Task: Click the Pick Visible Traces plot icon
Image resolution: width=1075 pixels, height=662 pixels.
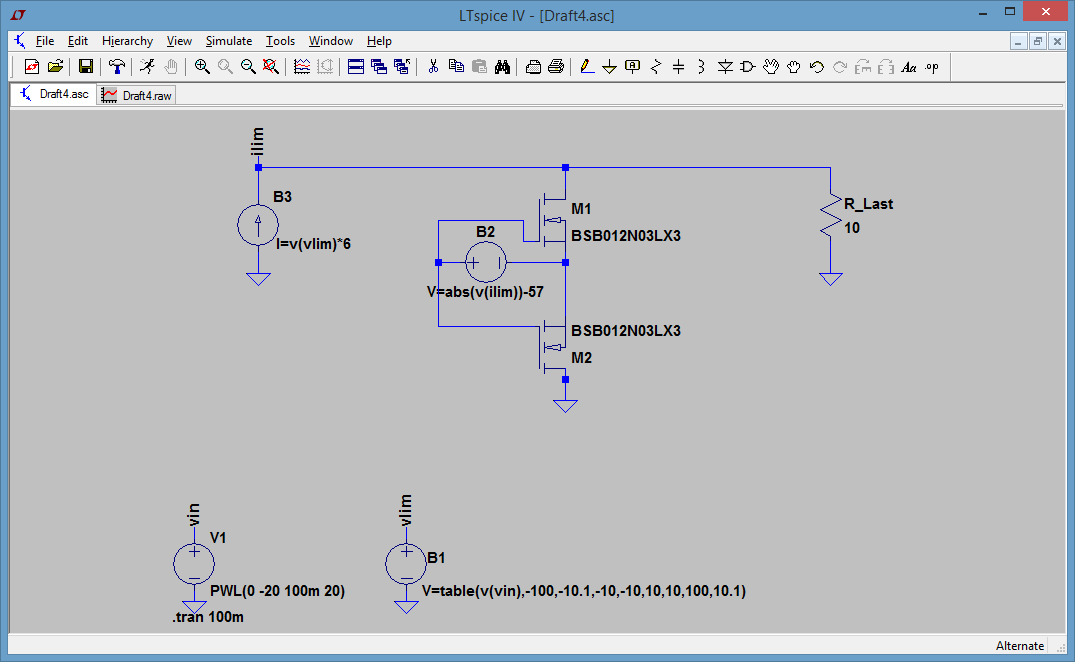Action: coord(302,66)
